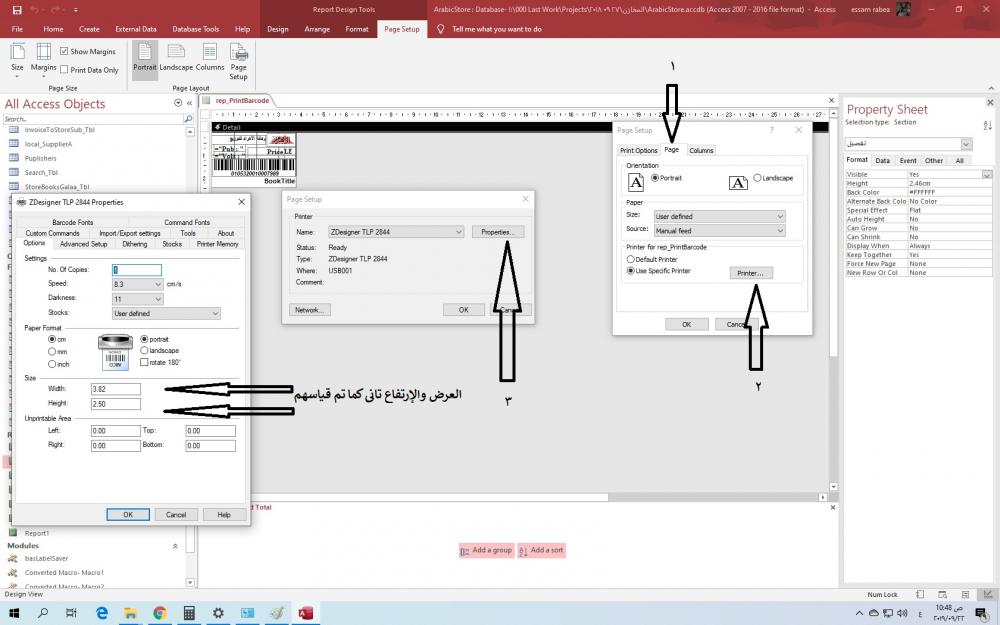Select the cm paper format unit

pos(52,339)
